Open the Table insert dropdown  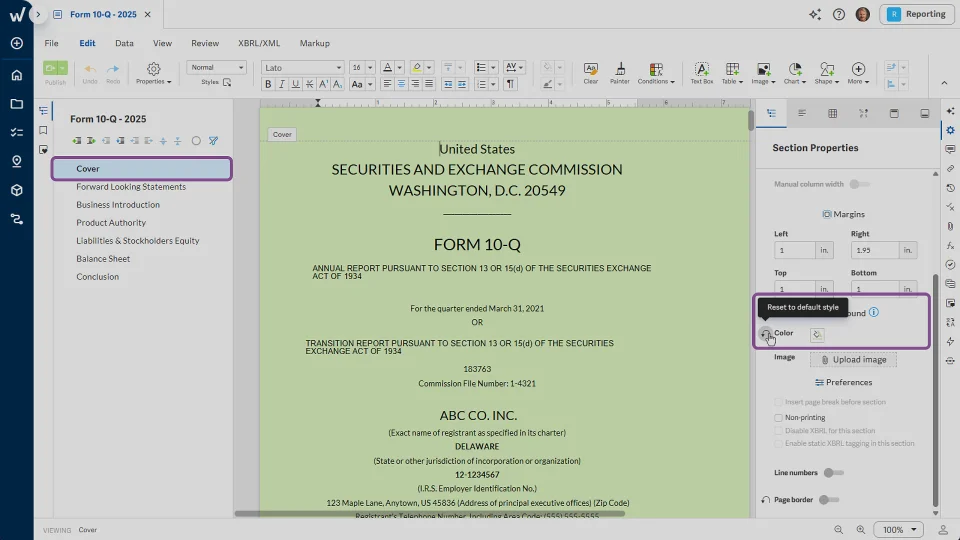click(x=732, y=73)
